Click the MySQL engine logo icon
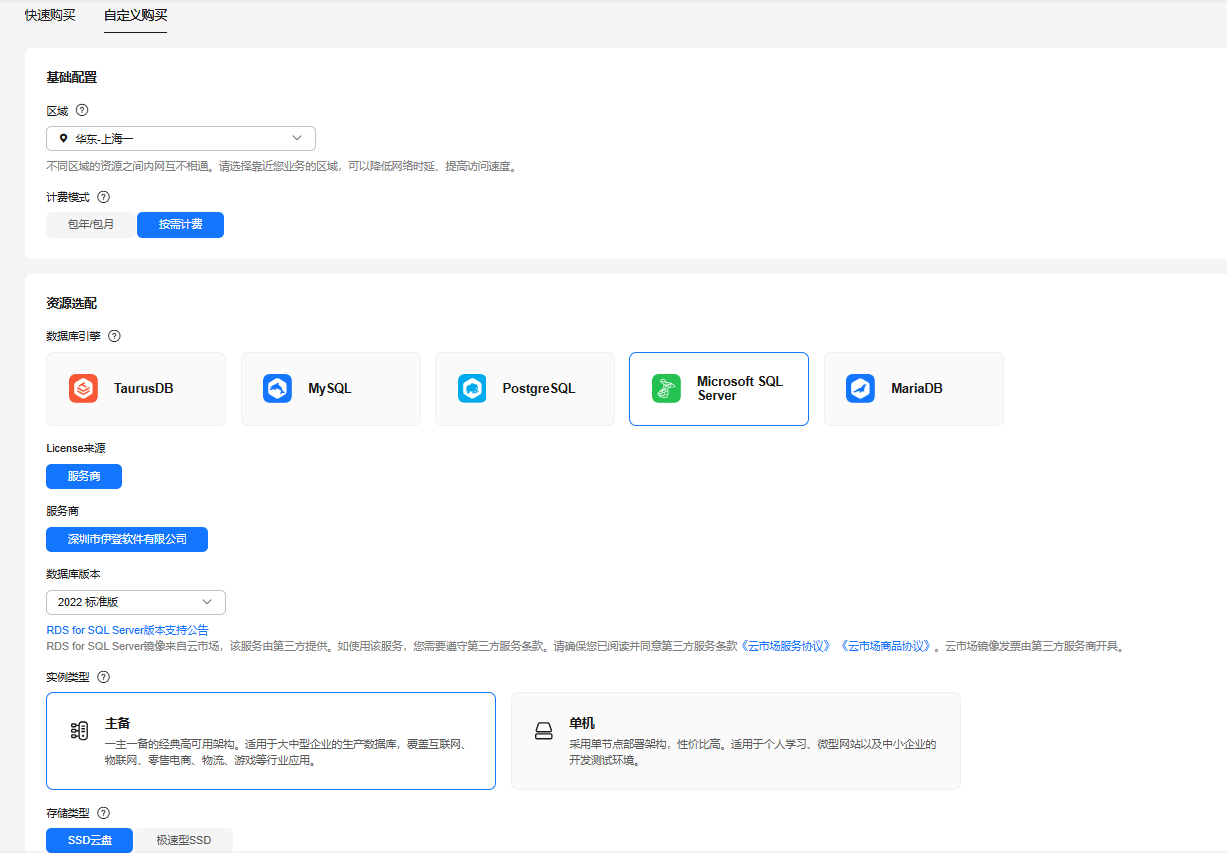The image size is (1227, 857). point(277,388)
